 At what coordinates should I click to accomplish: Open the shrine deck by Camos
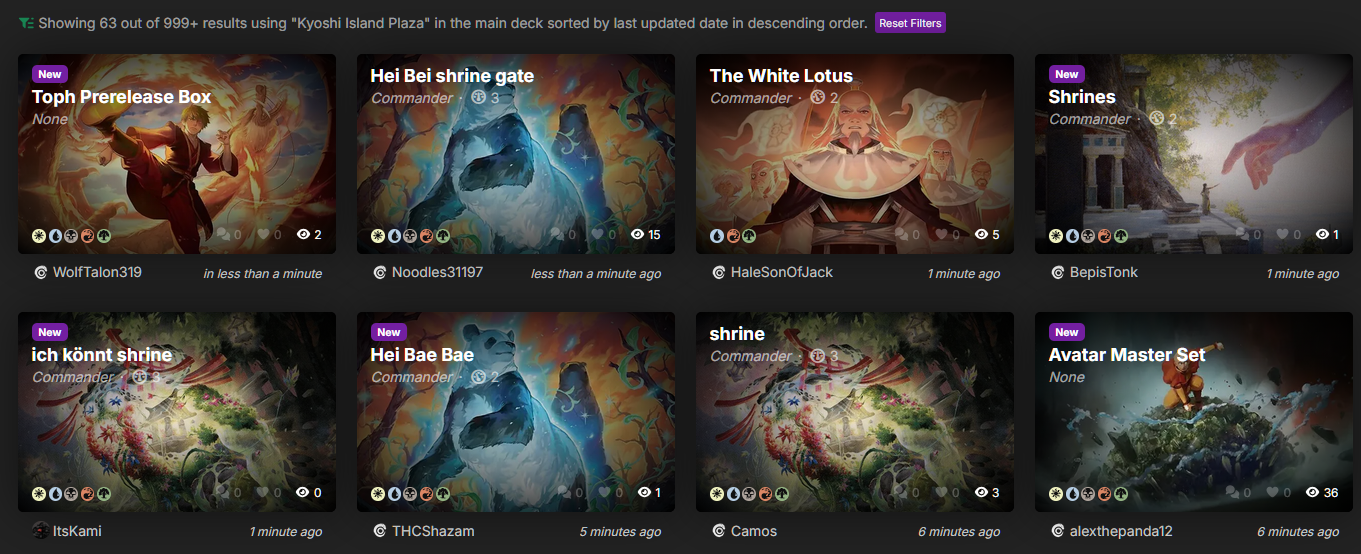[x=737, y=334]
